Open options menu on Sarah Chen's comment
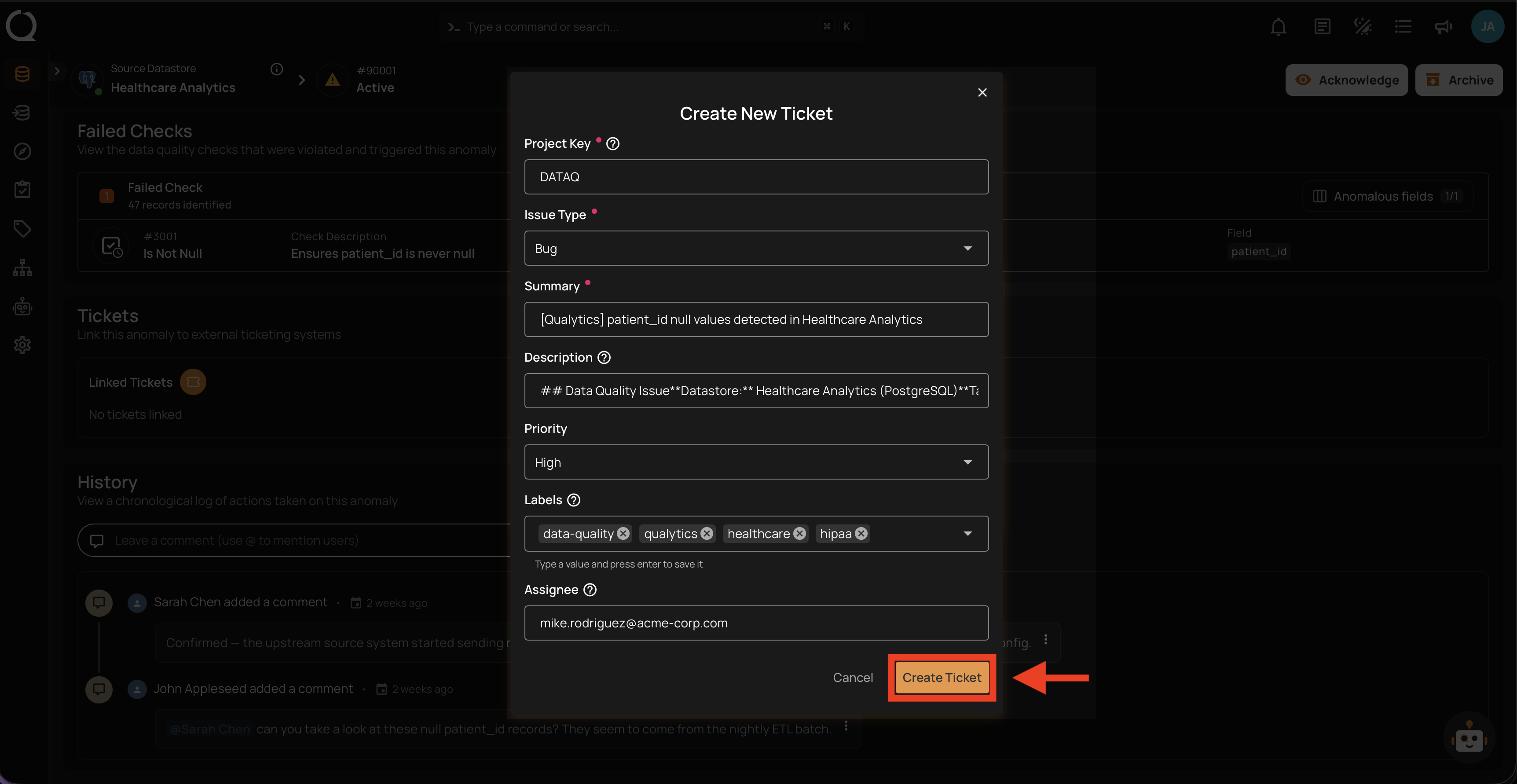This screenshot has width=1517, height=784. pos(1046,640)
